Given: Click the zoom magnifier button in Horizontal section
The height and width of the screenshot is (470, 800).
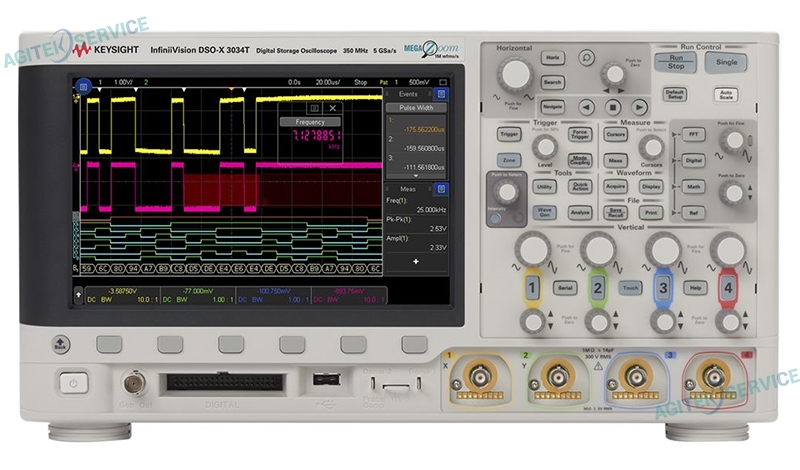Looking at the screenshot, I should [586, 58].
